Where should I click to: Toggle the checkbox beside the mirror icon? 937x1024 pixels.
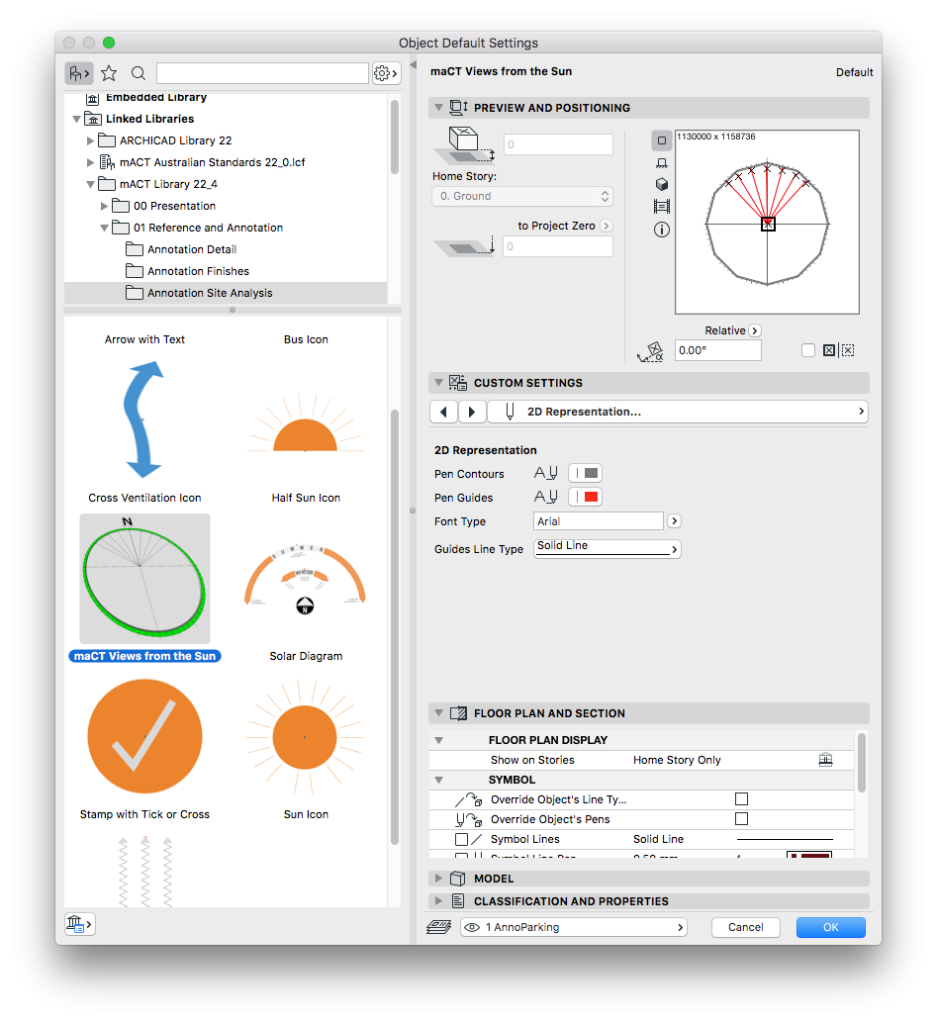tap(808, 351)
